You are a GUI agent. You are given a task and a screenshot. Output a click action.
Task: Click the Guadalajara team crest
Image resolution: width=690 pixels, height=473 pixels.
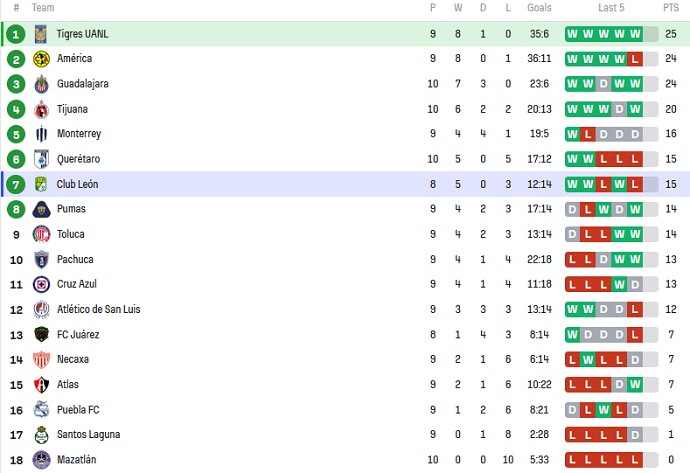click(41, 84)
